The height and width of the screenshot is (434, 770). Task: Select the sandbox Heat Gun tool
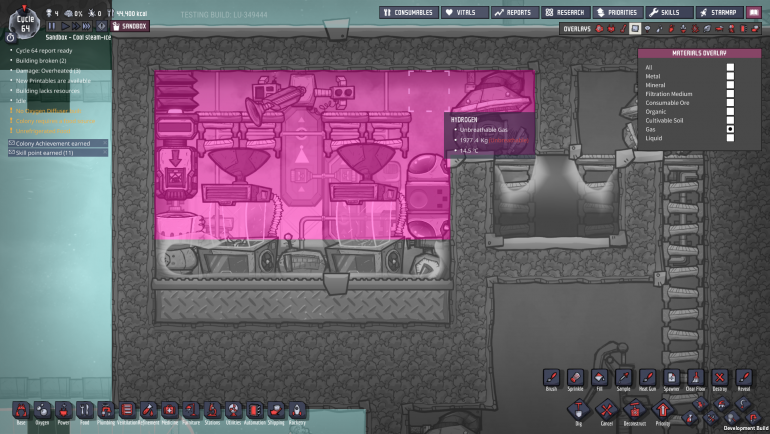(647, 378)
